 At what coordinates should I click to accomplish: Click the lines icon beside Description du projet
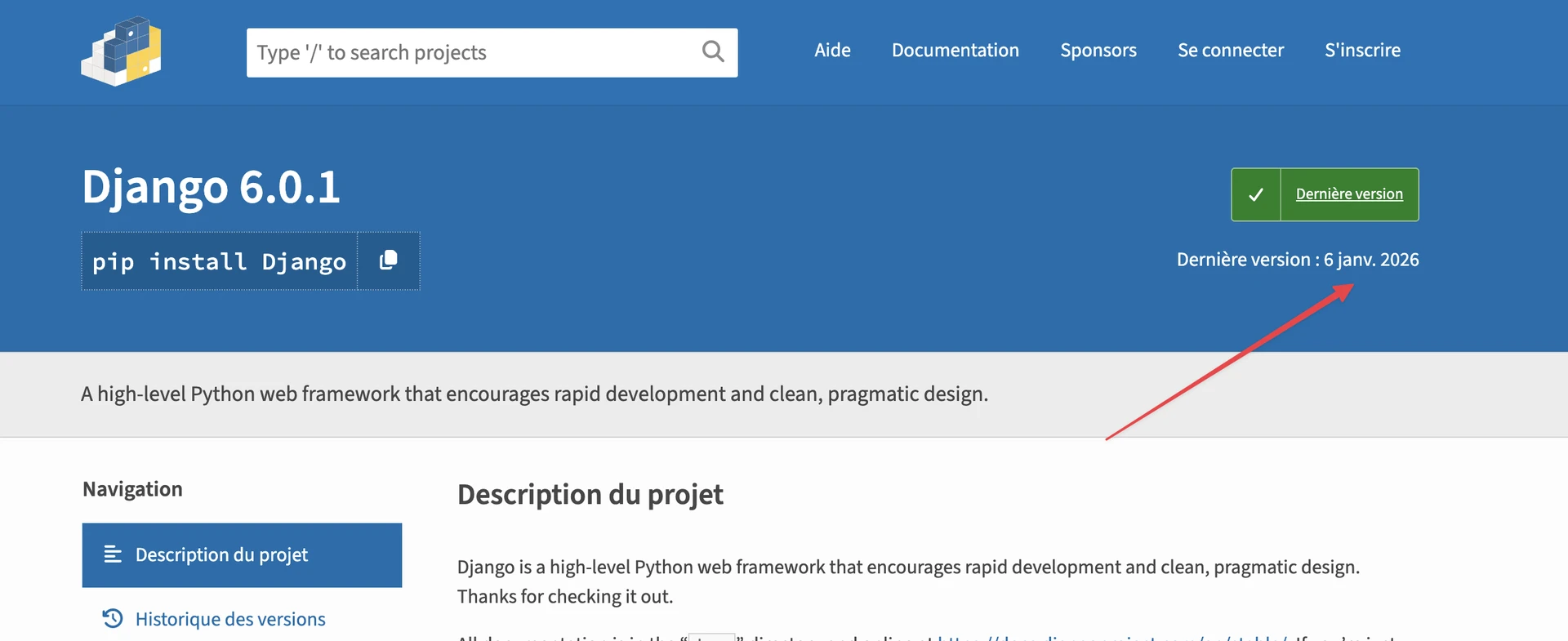click(113, 555)
